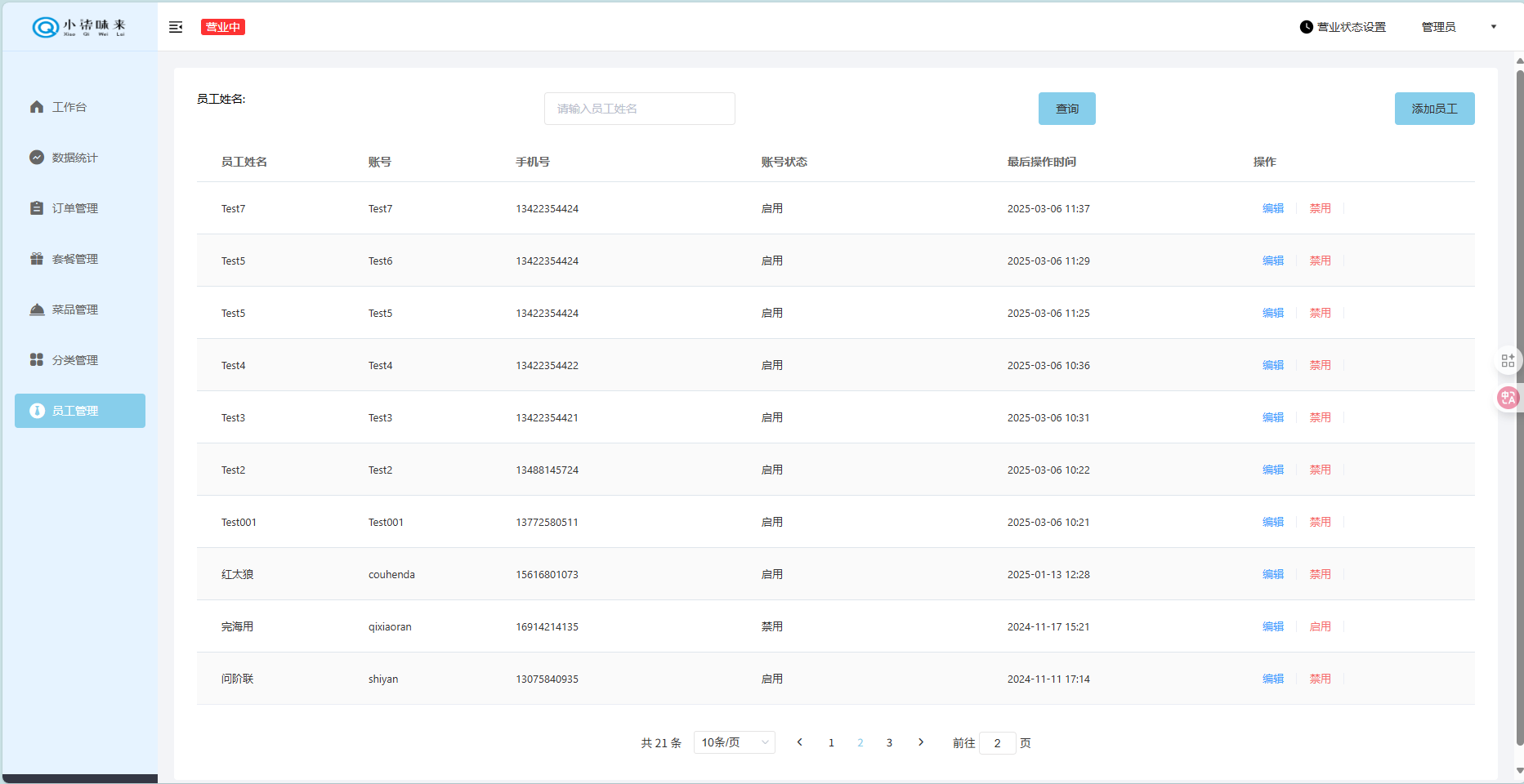Click the clock icon for business status settings
The height and width of the screenshot is (784, 1524).
point(1306,27)
